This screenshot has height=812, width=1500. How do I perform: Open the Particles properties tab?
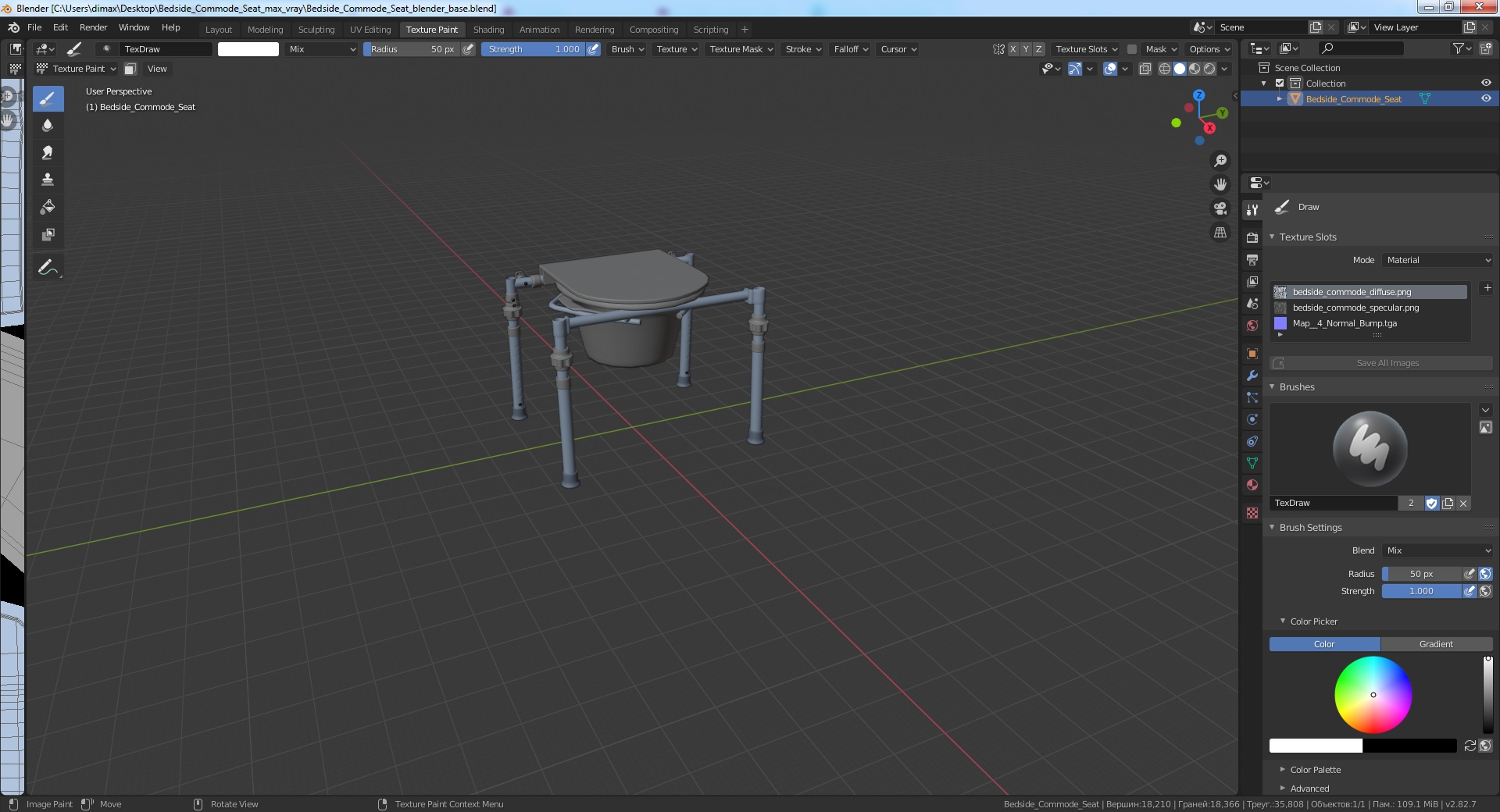1252,397
